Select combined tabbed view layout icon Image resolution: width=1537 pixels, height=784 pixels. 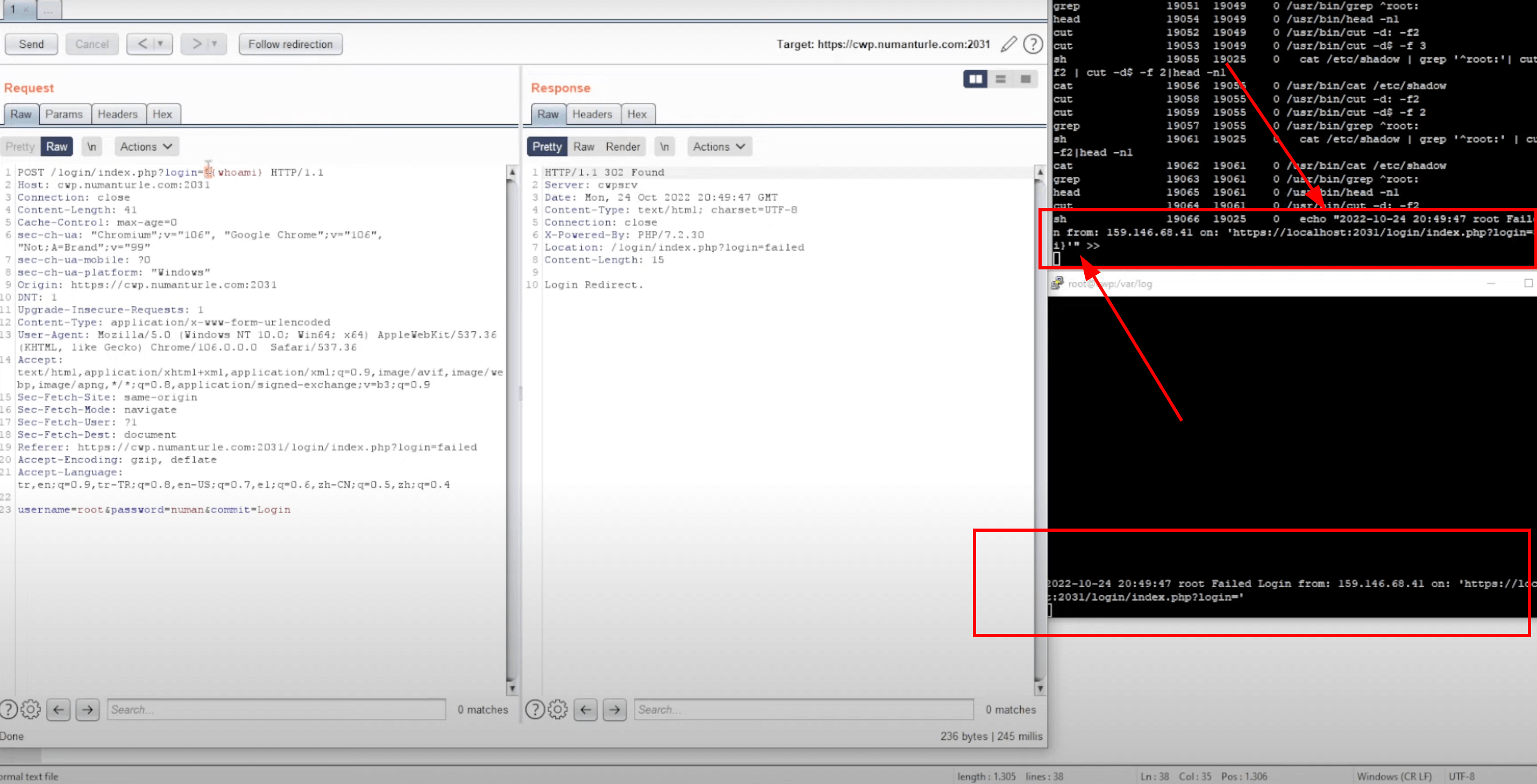pos(1026,79)
